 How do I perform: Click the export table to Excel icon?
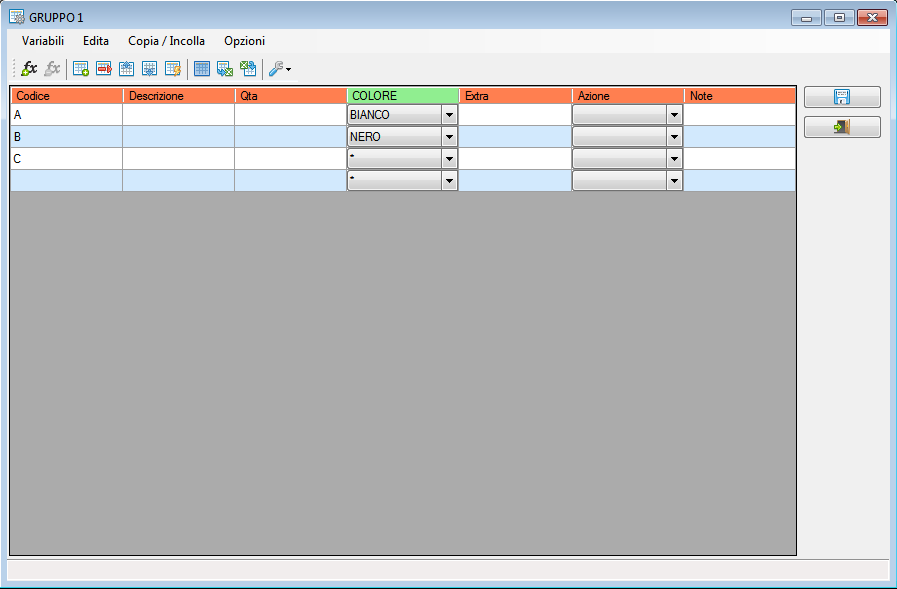point(225,69)
